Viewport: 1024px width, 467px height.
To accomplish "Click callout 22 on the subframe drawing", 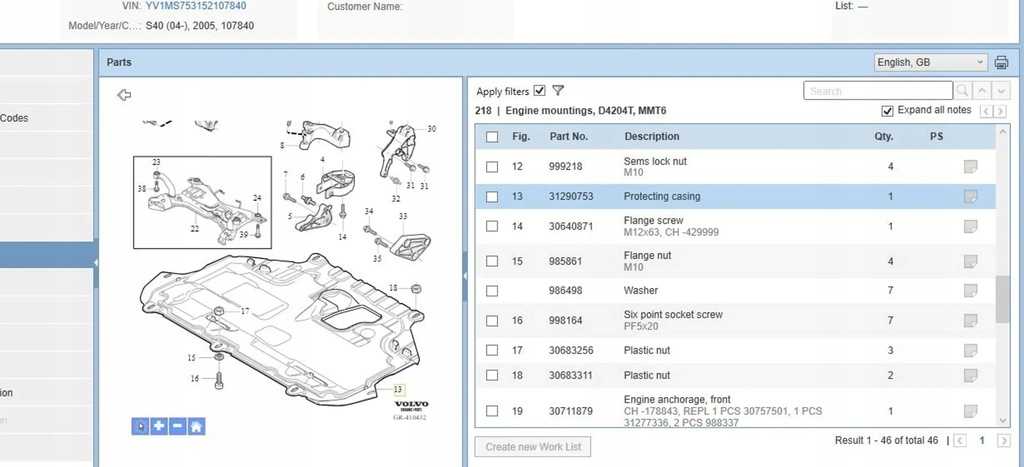I will click(195, 229).
